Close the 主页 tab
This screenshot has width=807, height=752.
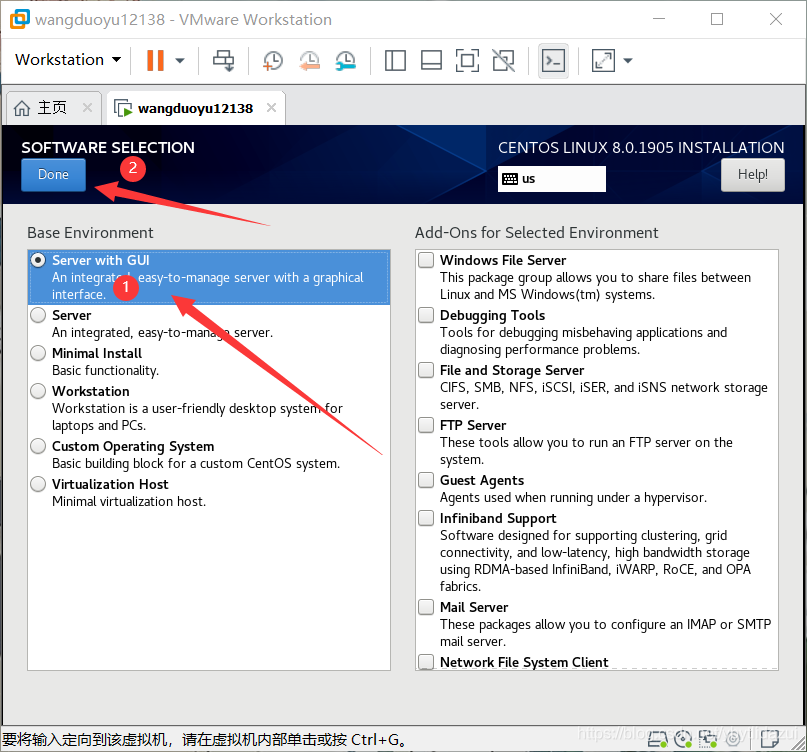(x=87, y=108)
